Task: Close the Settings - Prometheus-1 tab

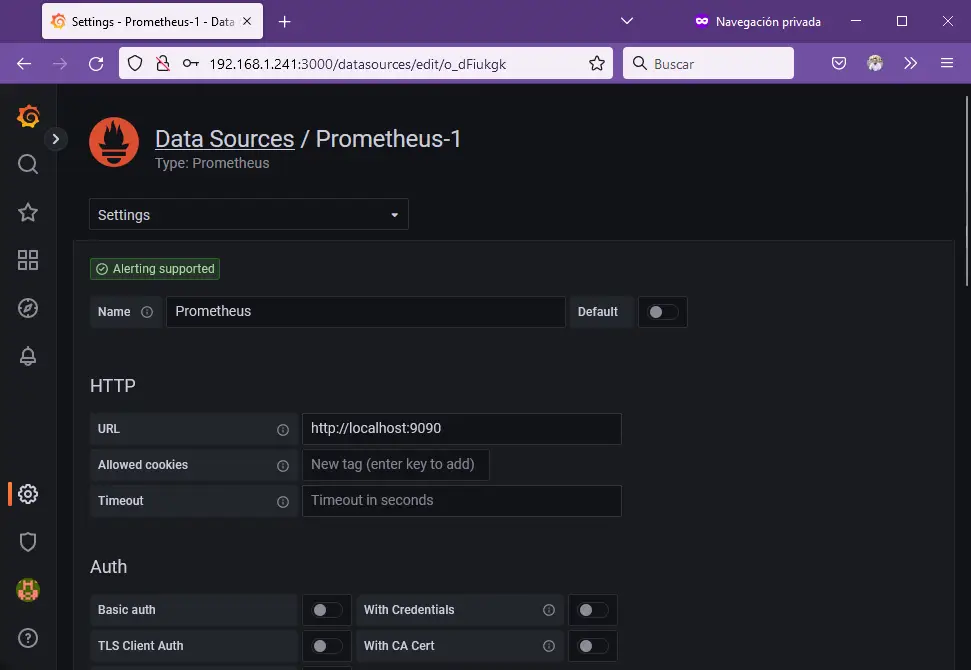Action: click(247, 21)
